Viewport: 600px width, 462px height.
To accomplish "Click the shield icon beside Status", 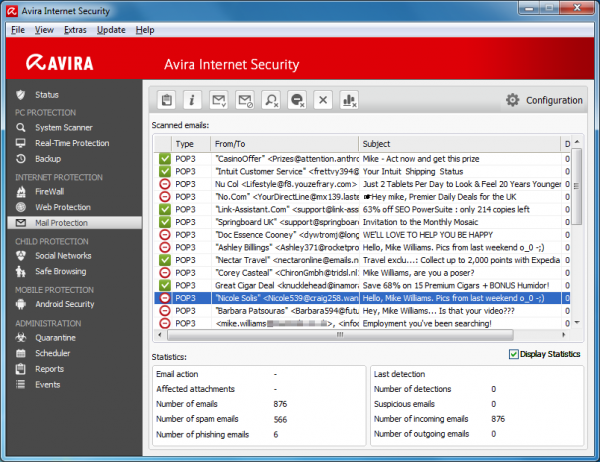I will click(21, 95).
